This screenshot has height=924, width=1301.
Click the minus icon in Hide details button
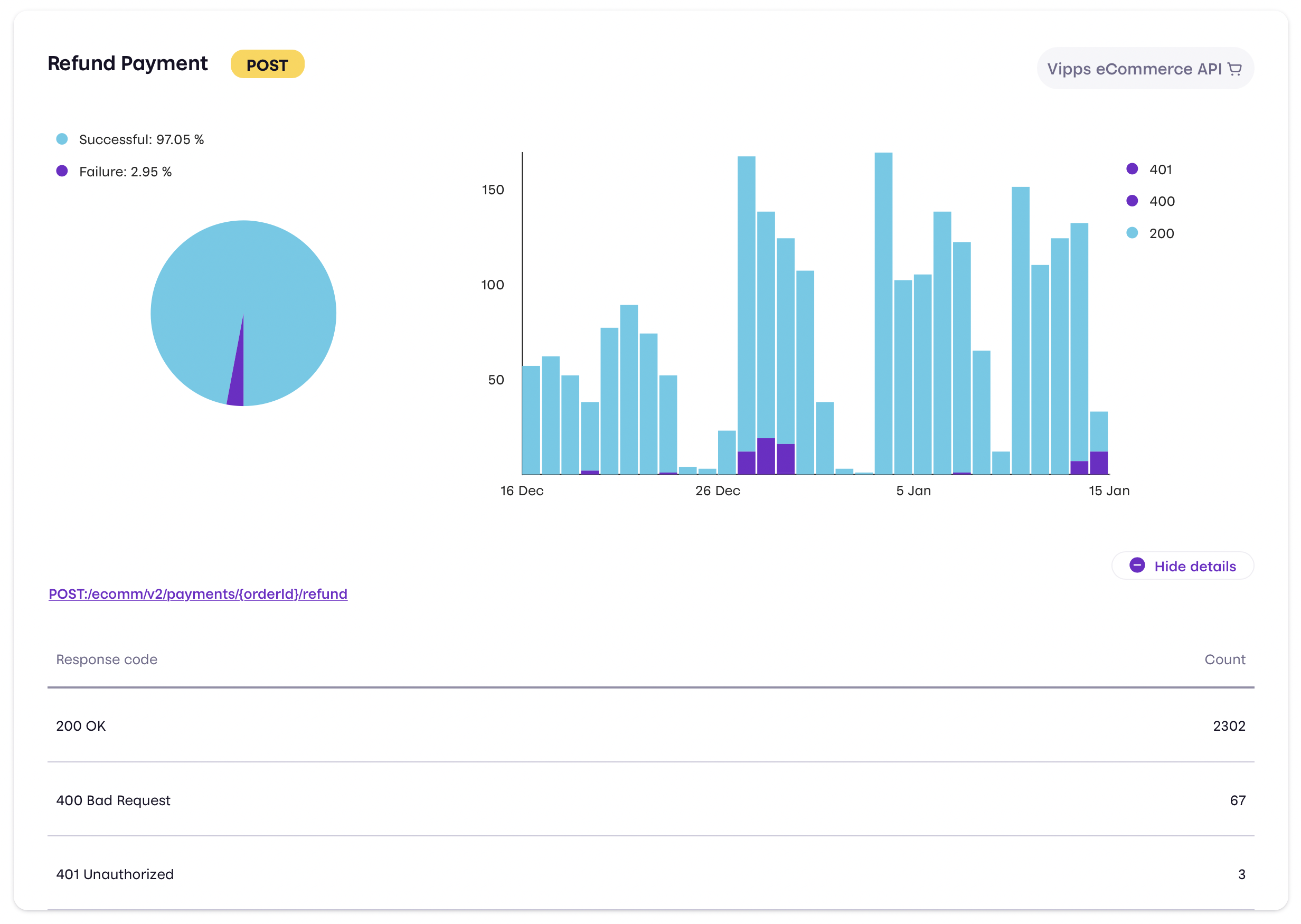click(x=1138, y=565)
